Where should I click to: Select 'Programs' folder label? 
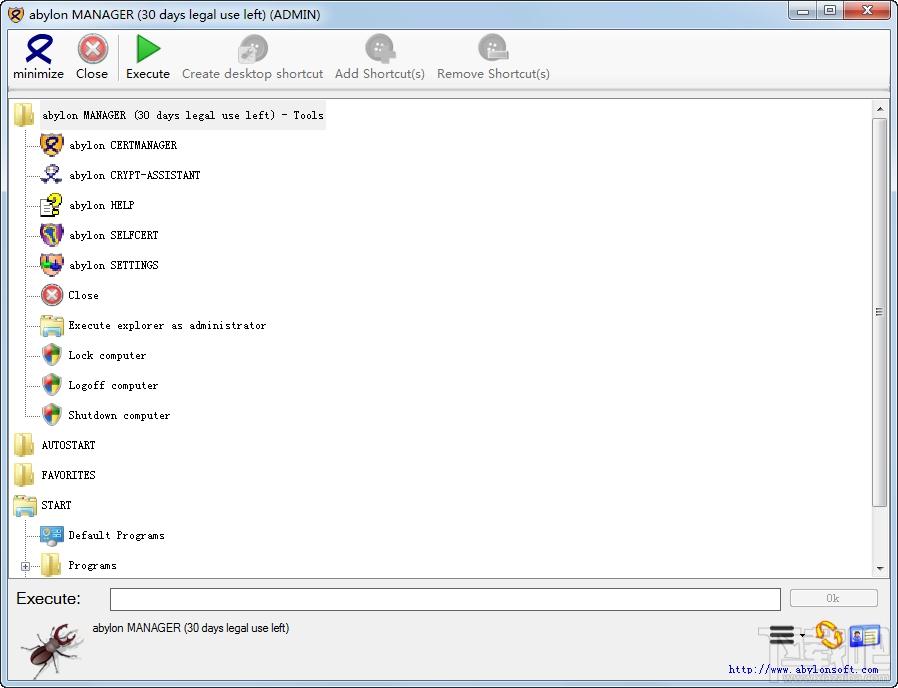92,565
